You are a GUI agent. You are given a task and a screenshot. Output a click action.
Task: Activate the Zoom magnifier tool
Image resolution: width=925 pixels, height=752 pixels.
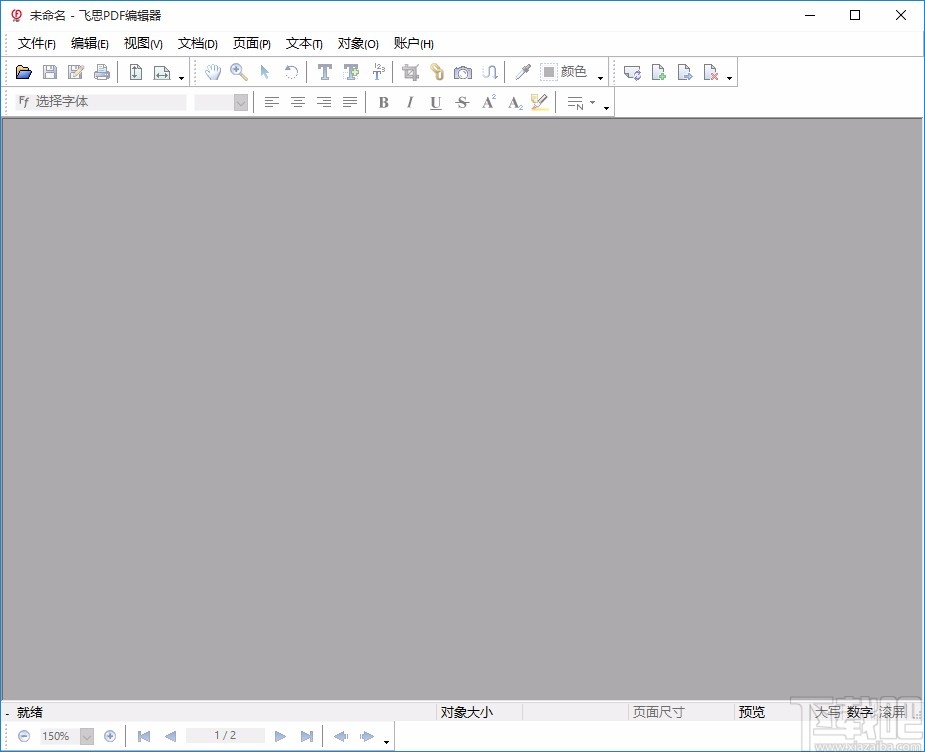pyautogui.click(x=239, y=71)
